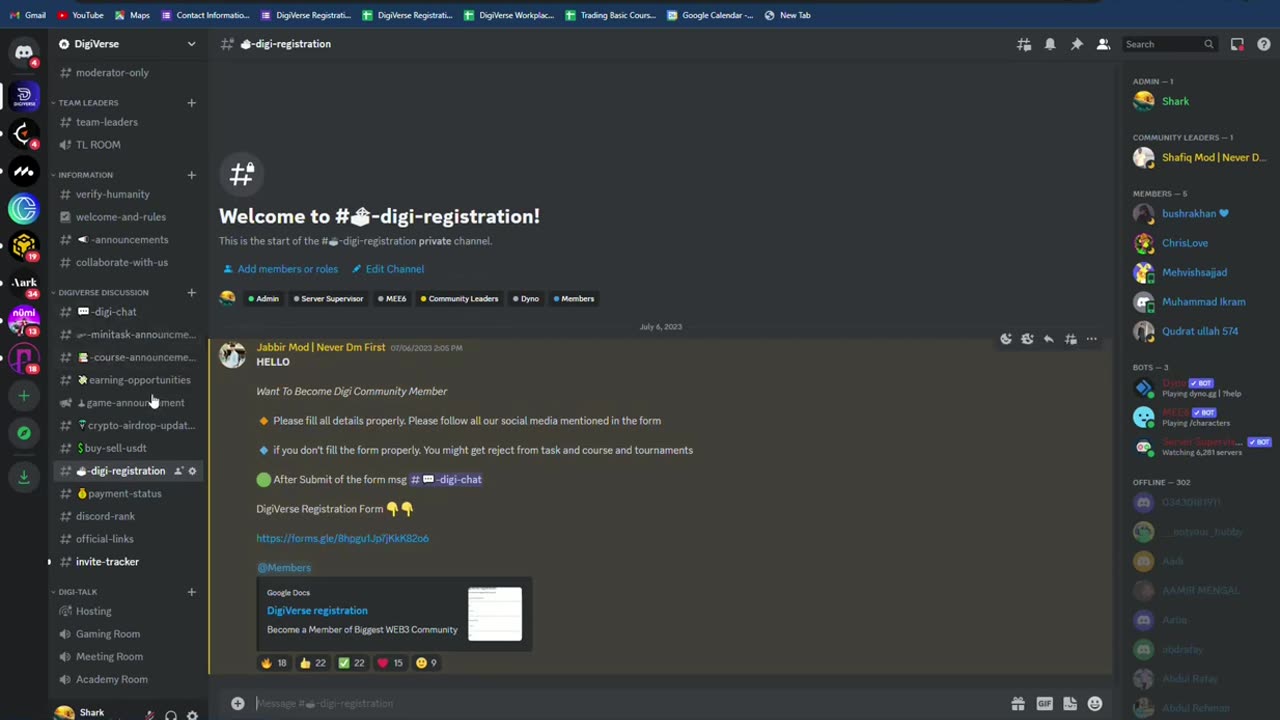The height and width of the screenshot is (720, 1280).
Task: Open sticker picker in message bar
Action: [1070, 703]
